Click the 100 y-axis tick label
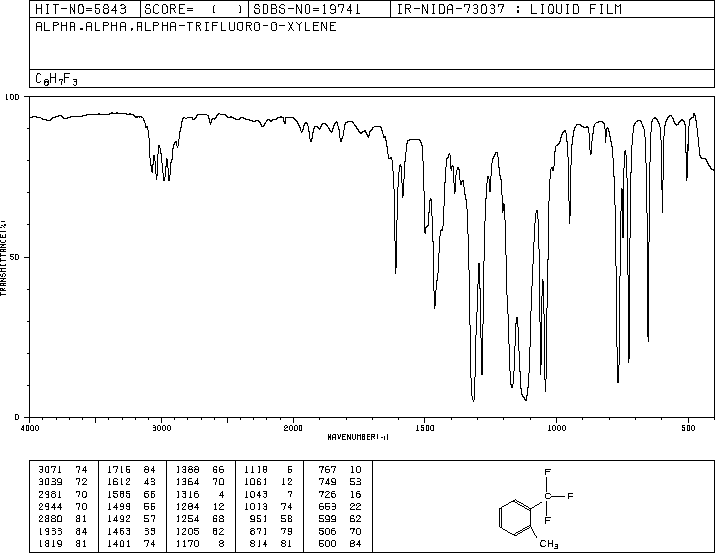 [x=13, y=97]
